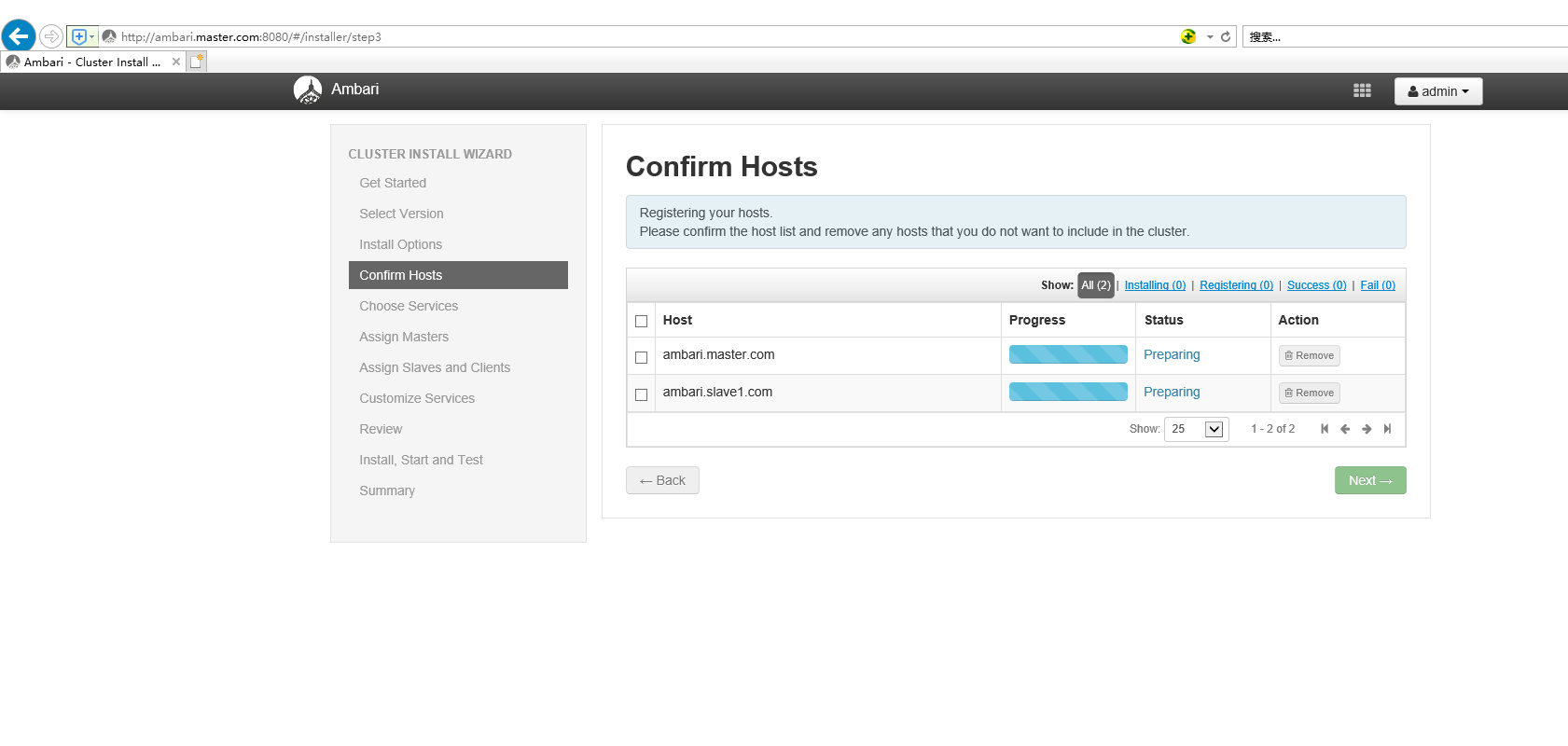Click the '1 - 2 of 2' pagination text
The height and width of the screenshot is (746, 1568).
pos(1272,429)
